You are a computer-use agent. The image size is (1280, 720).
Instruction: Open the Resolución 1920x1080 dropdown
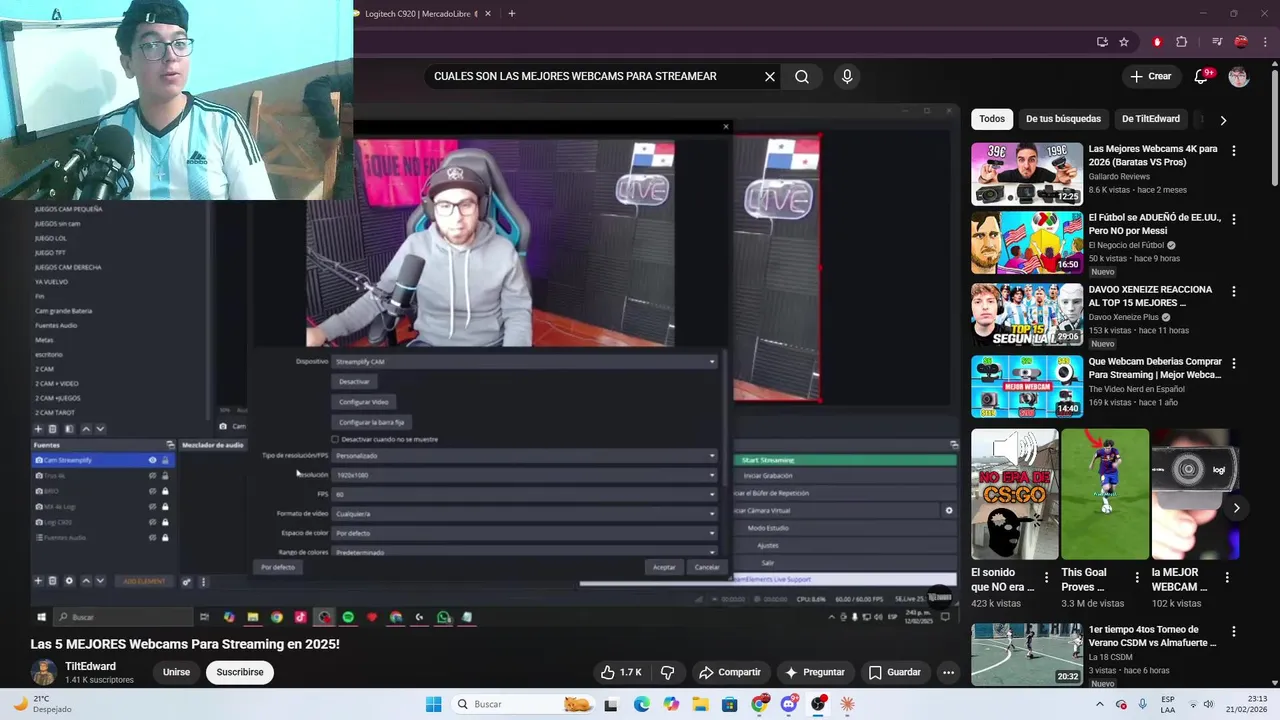(x=525, y=475)
